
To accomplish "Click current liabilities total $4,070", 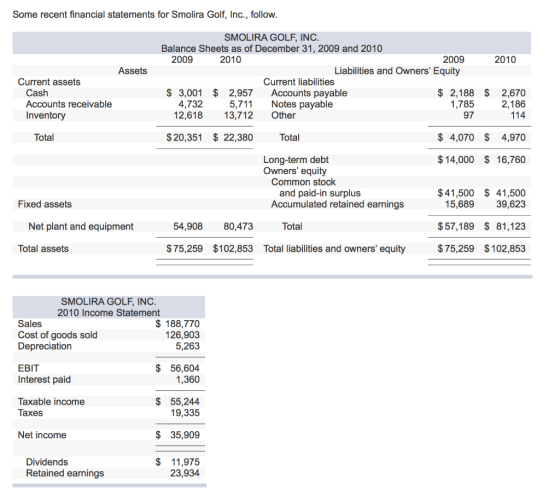I will [x=456, y=138].
